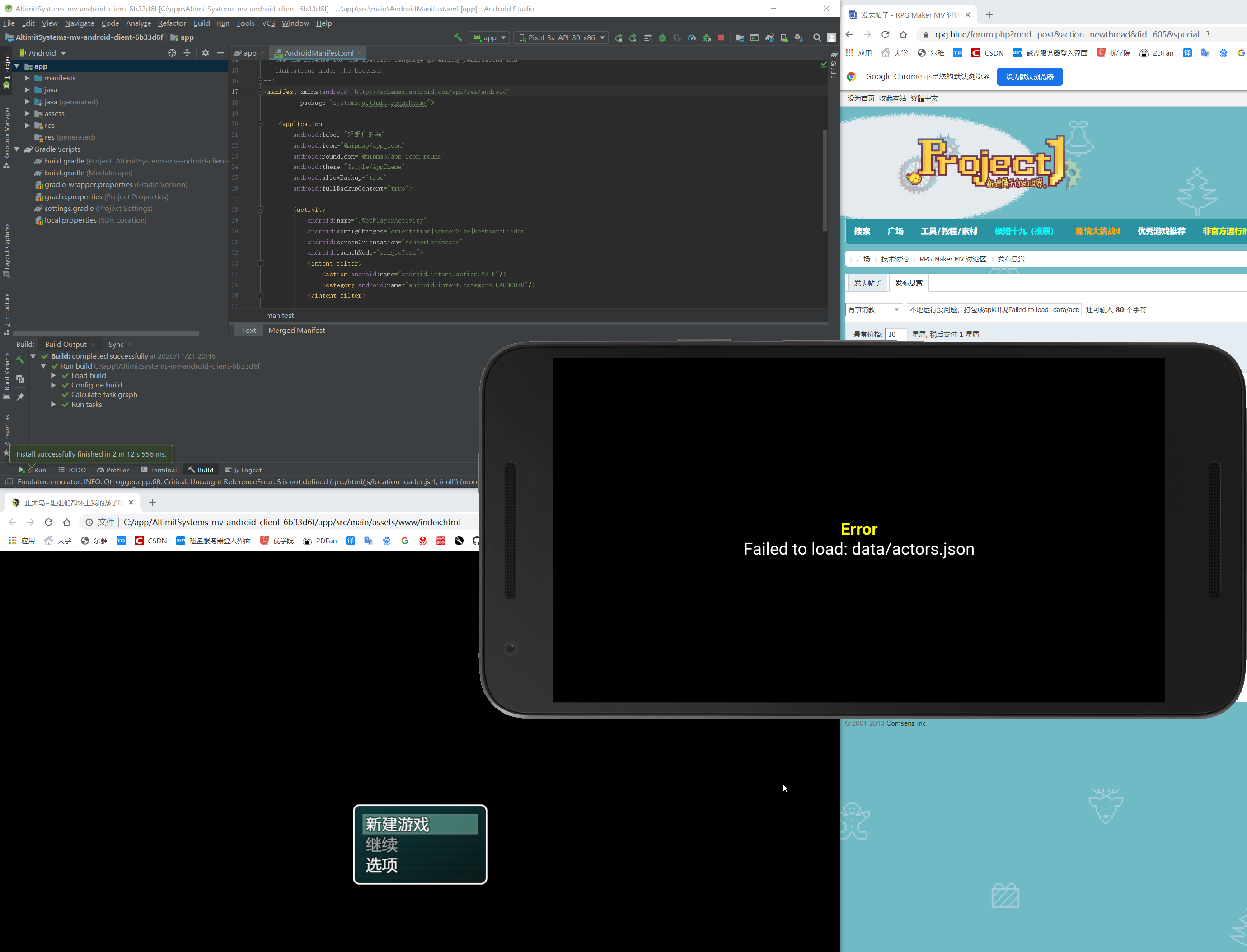Expand the Run tasks build node
Viewport: 1247px width, 952px height.
pos(53,404)
